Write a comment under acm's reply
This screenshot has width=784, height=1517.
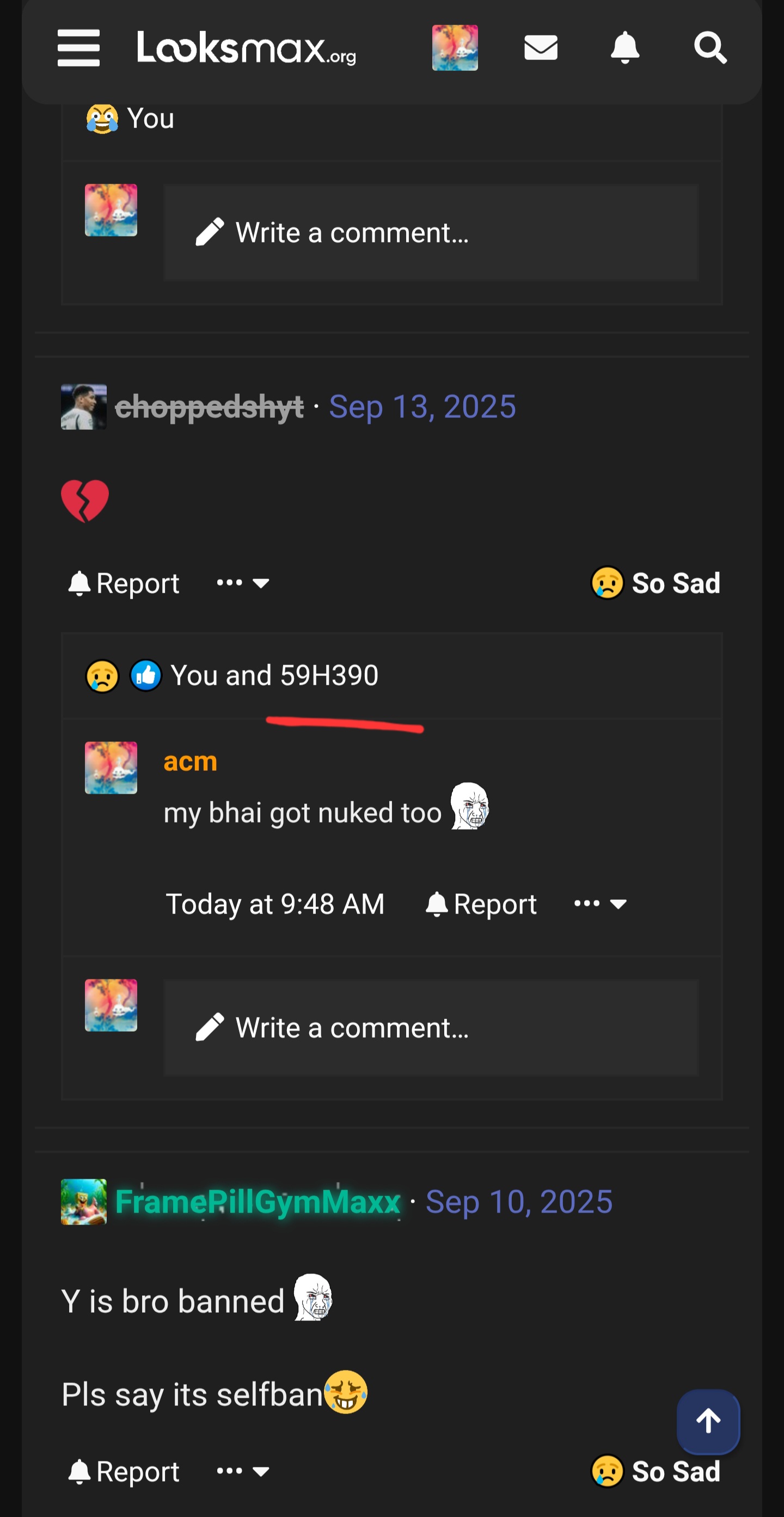(431, 1028)
